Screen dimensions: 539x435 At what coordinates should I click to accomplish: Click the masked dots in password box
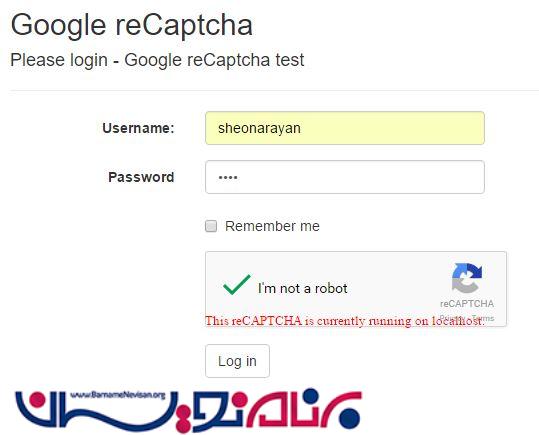click(228, 177)
